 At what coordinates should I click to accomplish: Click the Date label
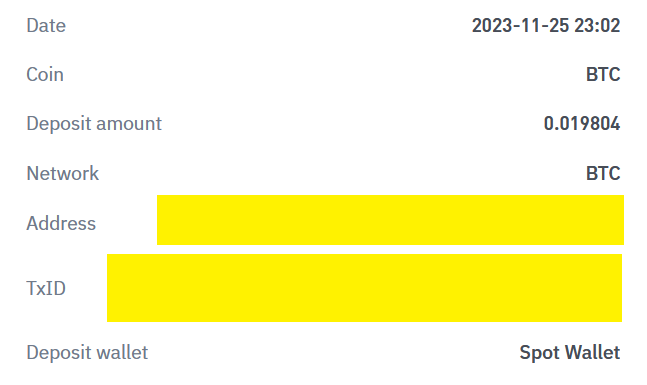coord(46,26)
